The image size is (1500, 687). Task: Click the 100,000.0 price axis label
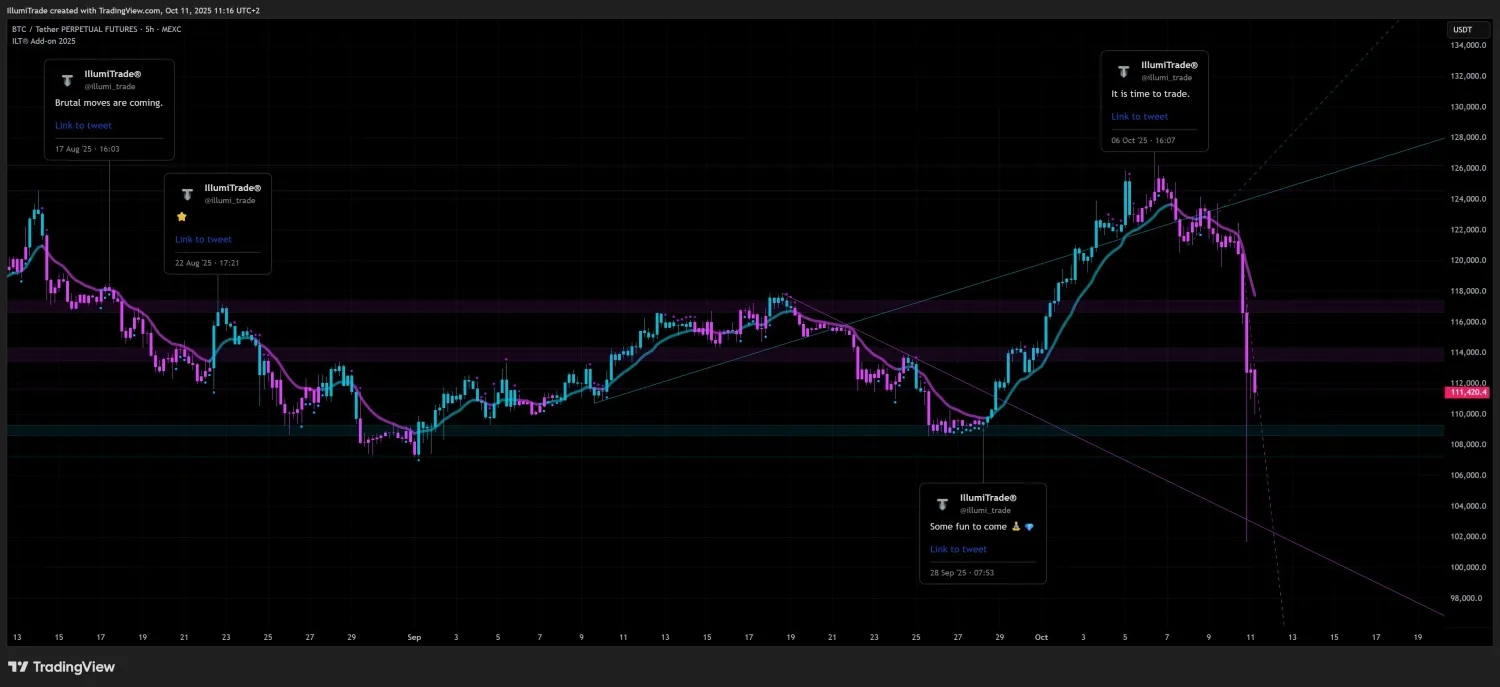click(x=1466, y=568)
